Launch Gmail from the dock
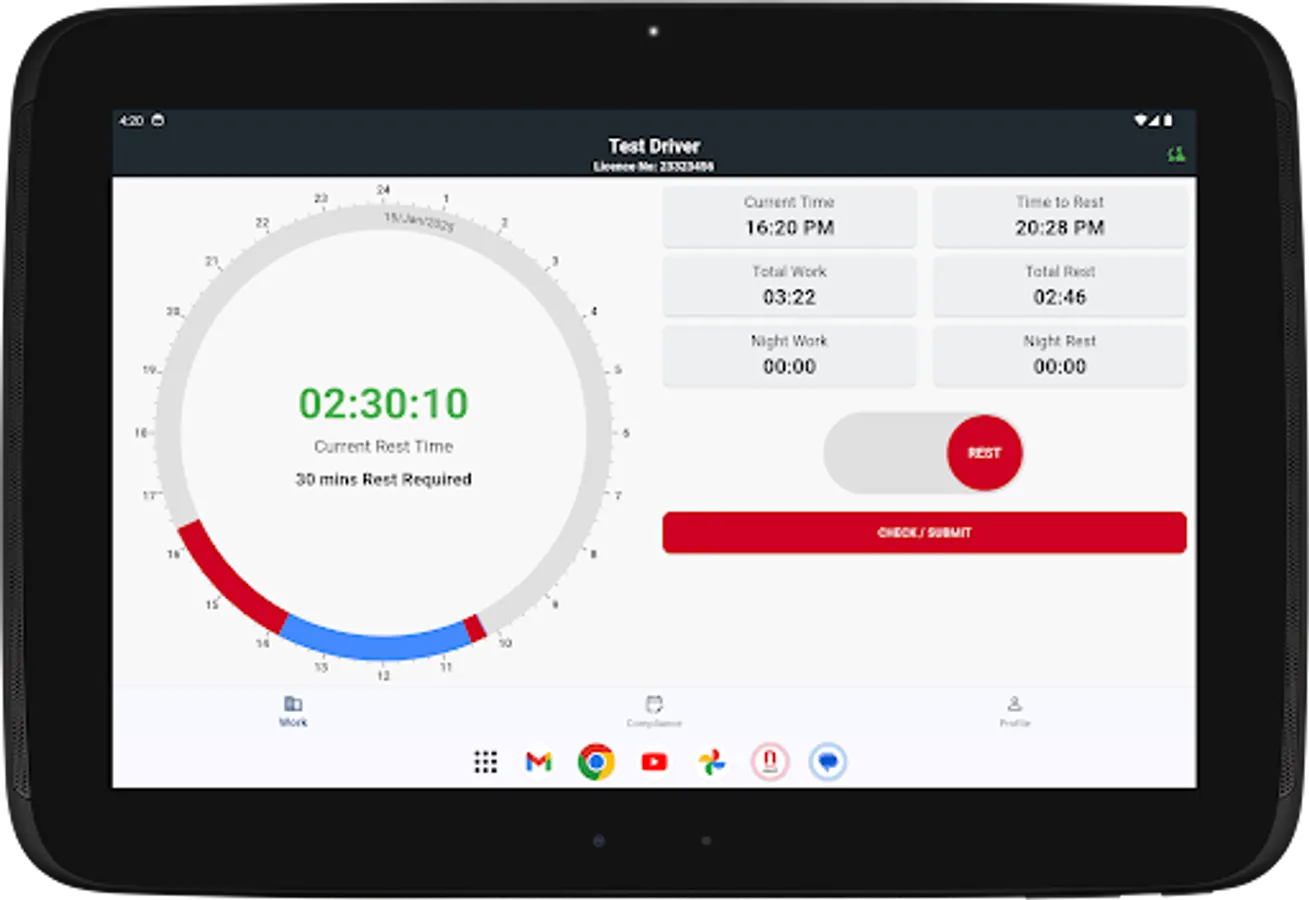This screenshot has width=1309, height=900. pos(539,762)
